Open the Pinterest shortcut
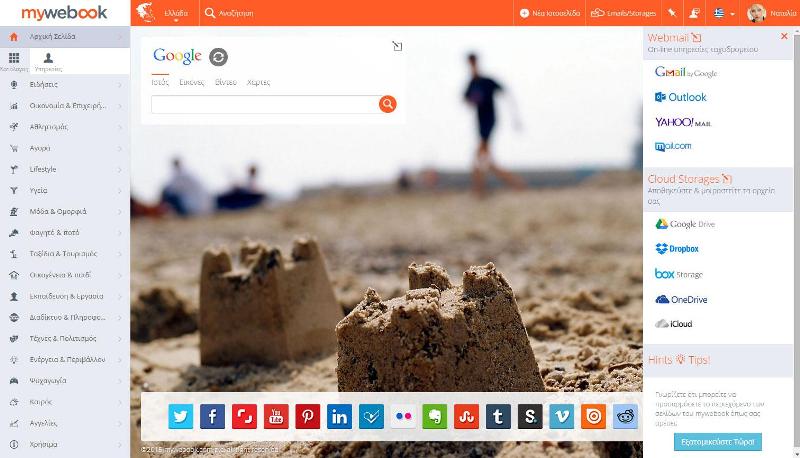This screenshot has height=458, width=800. 307,416
